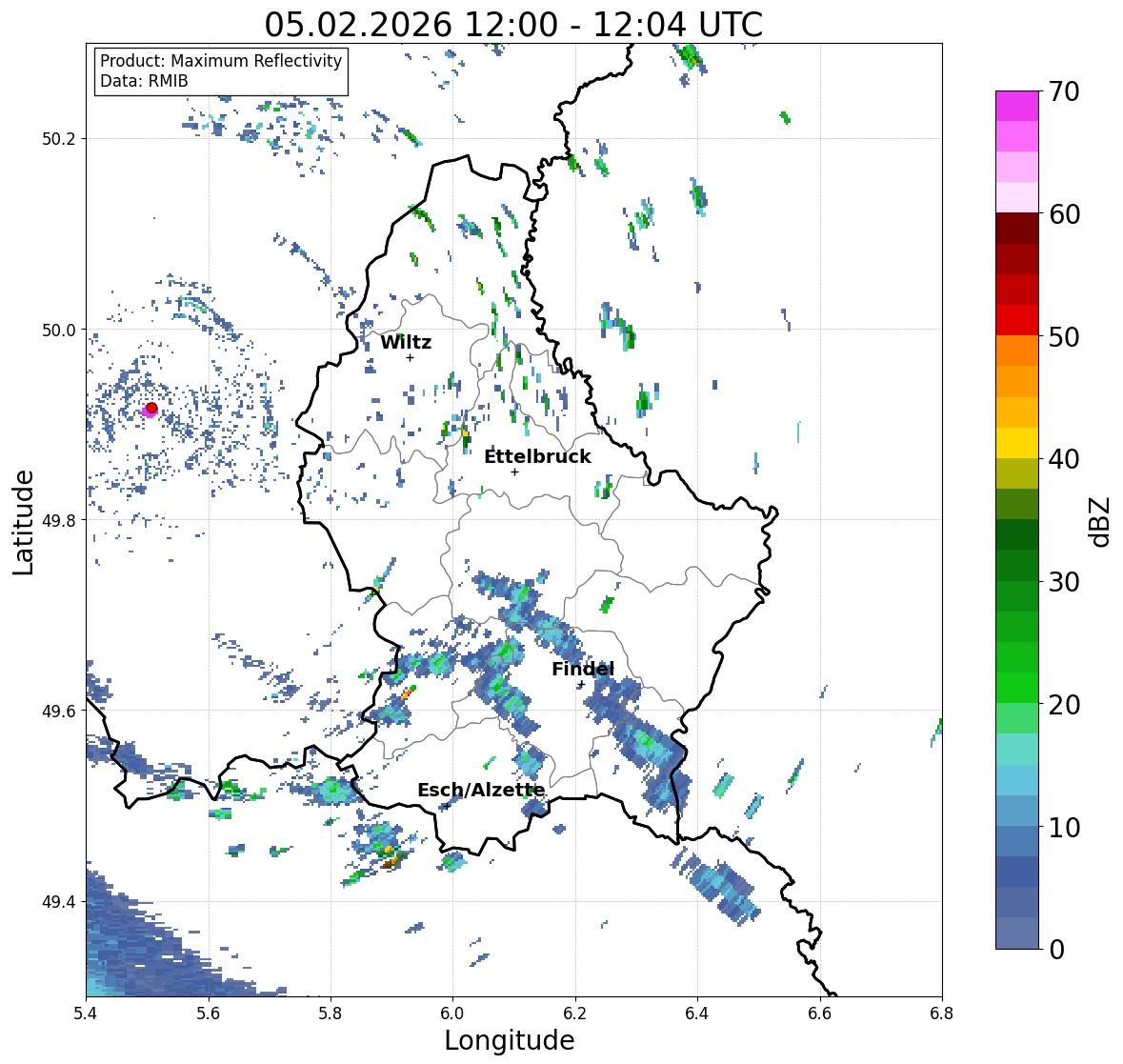
Task: Click the 49.4 latitude tick label
Action: [x=59, y=902]
